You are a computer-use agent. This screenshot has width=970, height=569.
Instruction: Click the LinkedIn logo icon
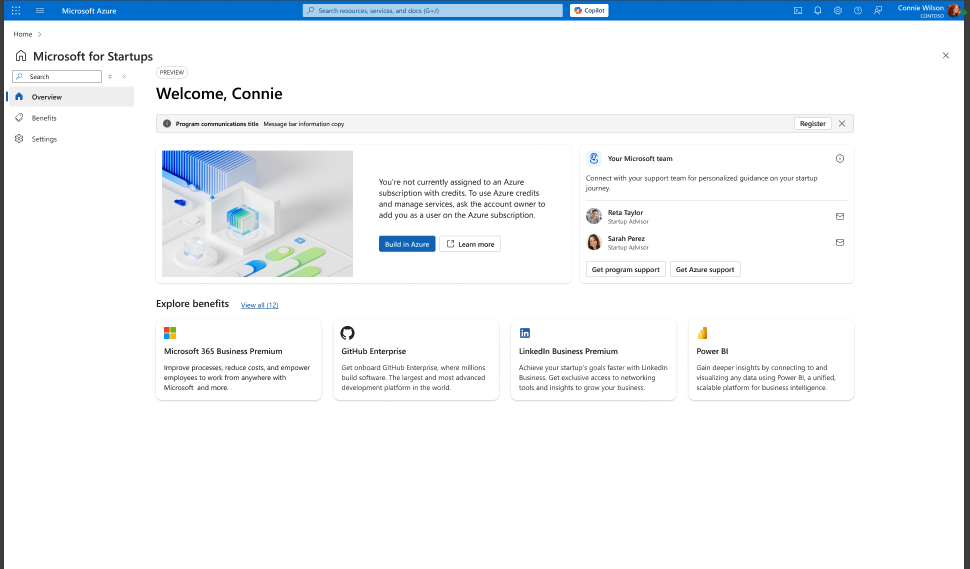(x=525, y=333)
